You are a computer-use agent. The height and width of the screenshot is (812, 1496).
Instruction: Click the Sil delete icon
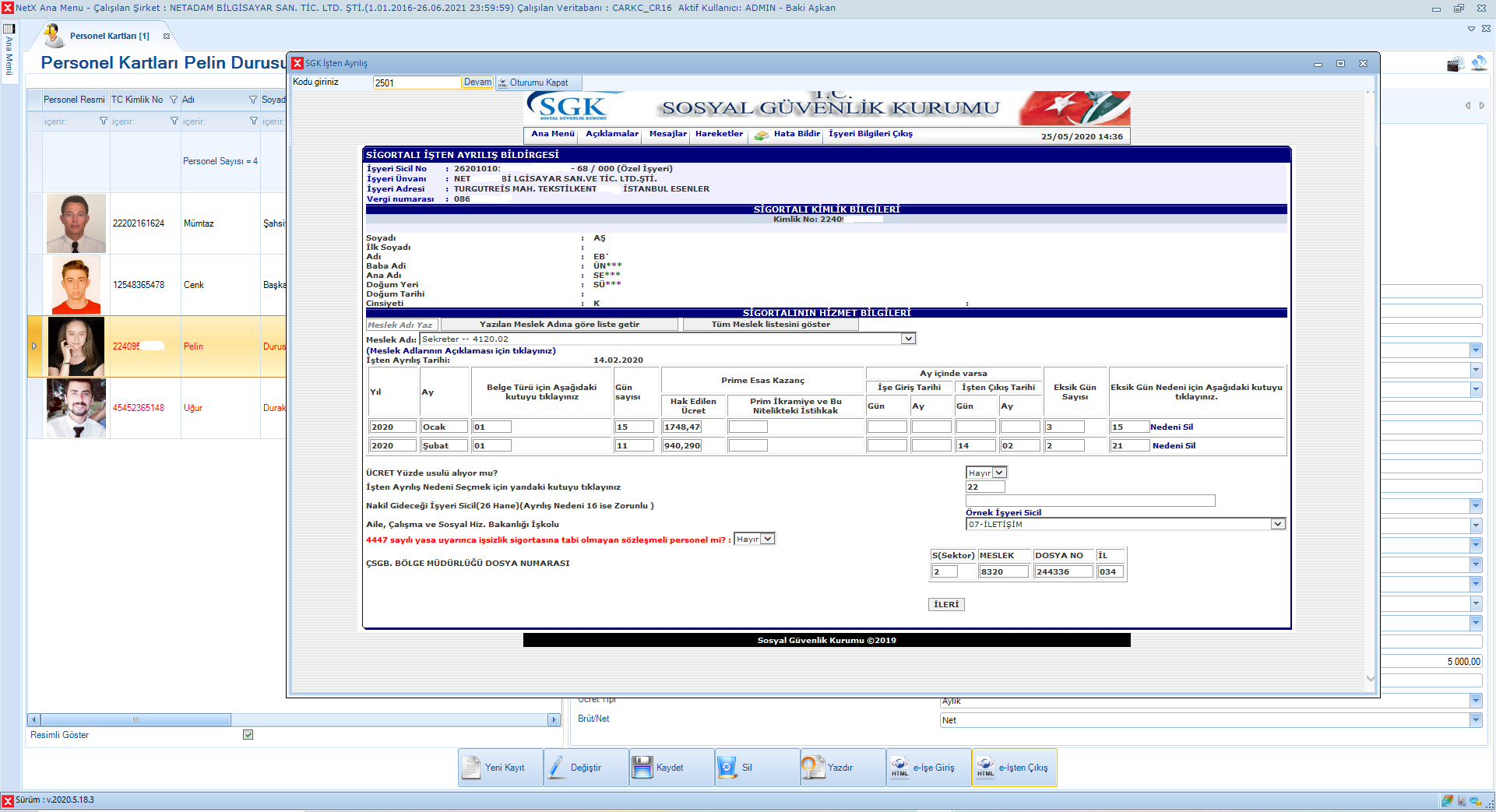tap(727, 768)
